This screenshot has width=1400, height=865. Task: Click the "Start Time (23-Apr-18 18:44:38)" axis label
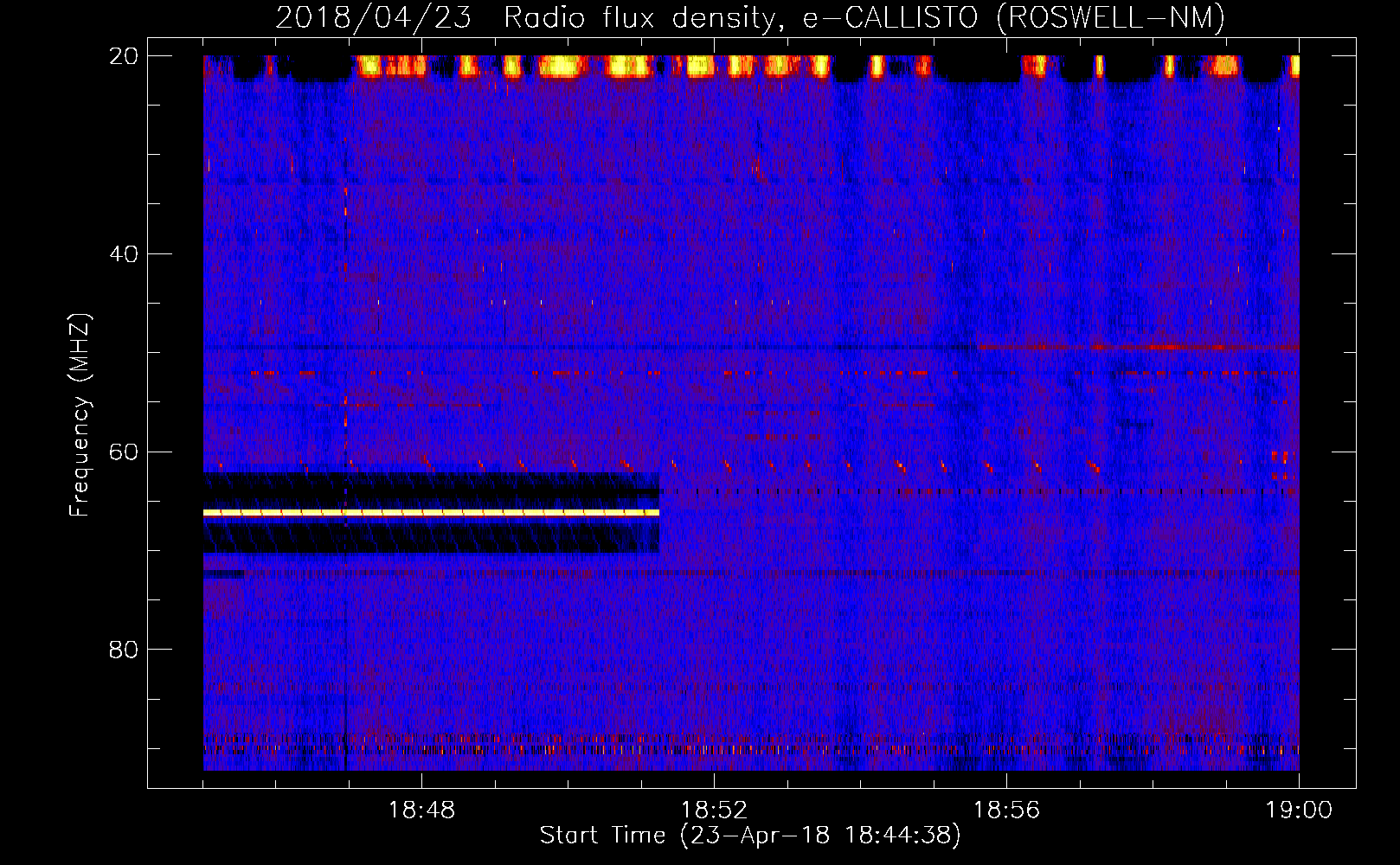pyautogui.click(x=750, y=836)
